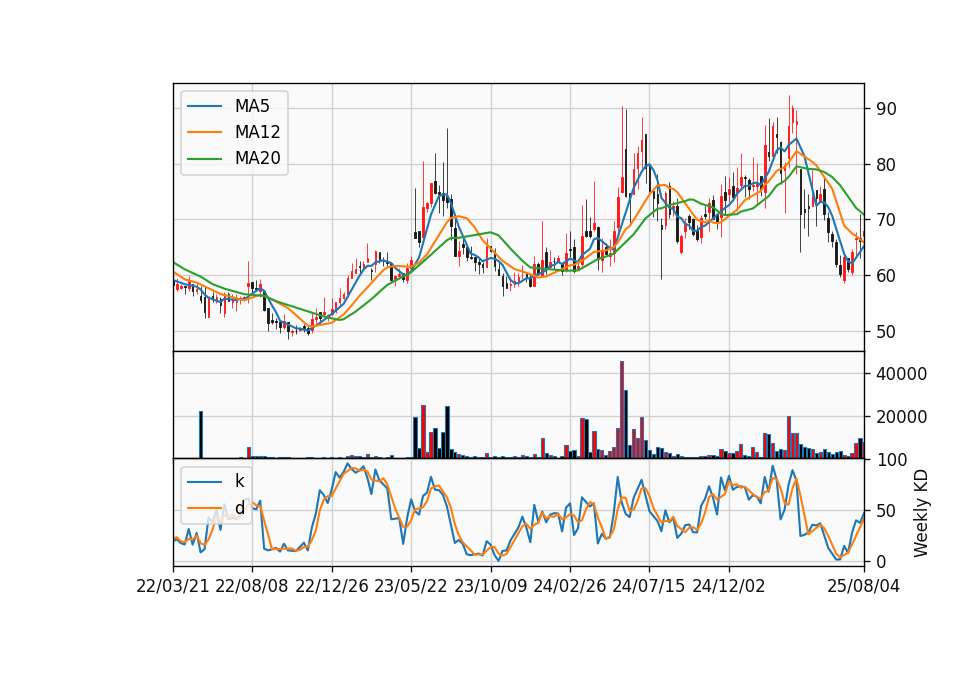960x690 pixels.
Task: Click the 25/08/04 date tick label
Action: [863, 586]
